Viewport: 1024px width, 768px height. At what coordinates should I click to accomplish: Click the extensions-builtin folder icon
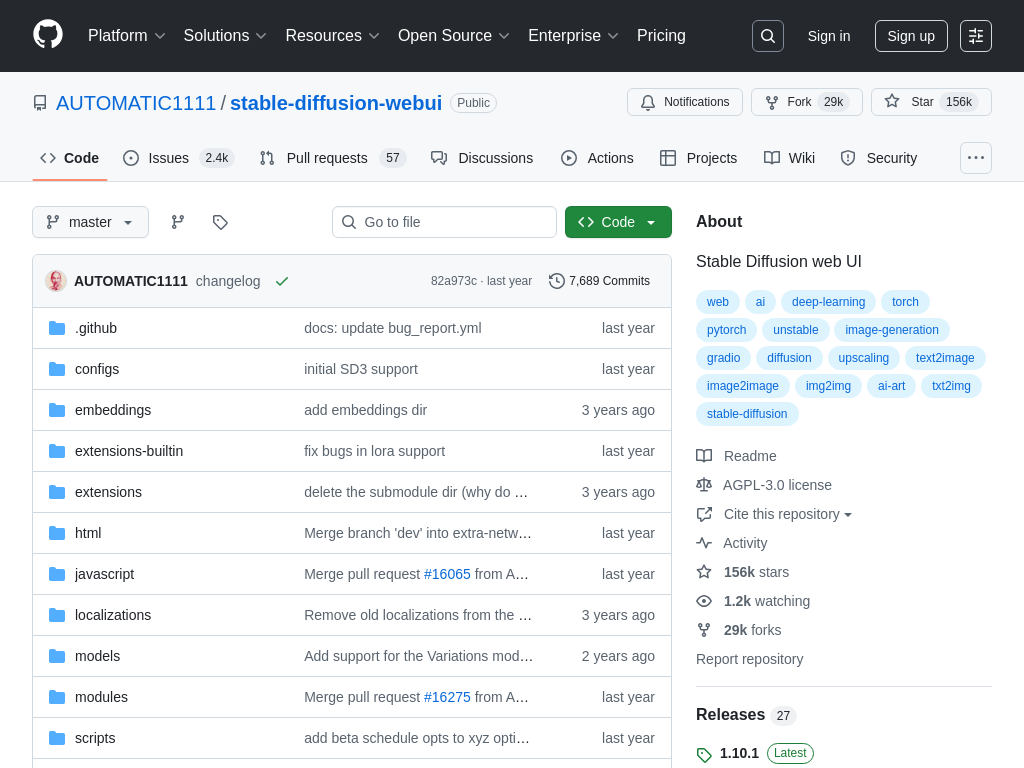(57, 451)
